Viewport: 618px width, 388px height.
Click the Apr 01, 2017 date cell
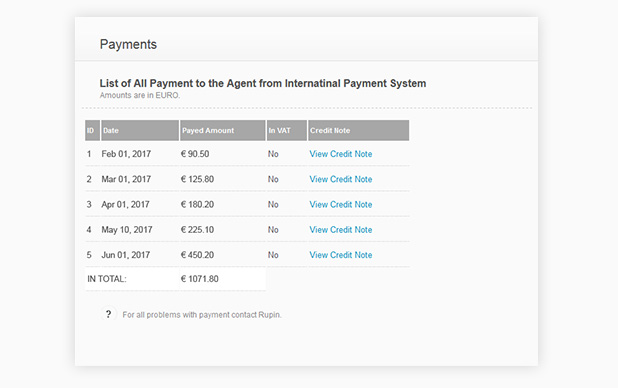coord(125,204)
